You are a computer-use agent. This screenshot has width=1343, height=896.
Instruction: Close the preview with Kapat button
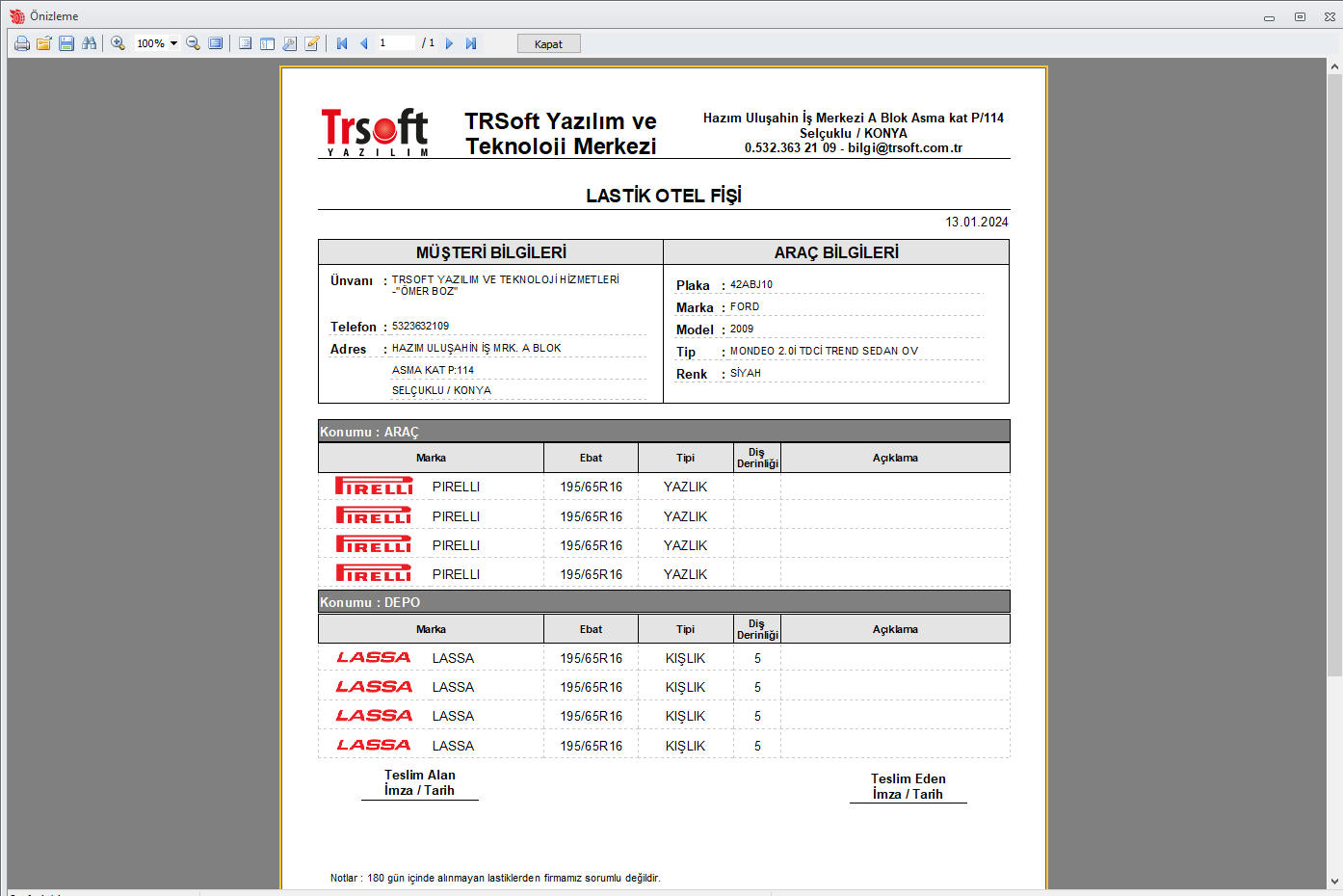548,43
